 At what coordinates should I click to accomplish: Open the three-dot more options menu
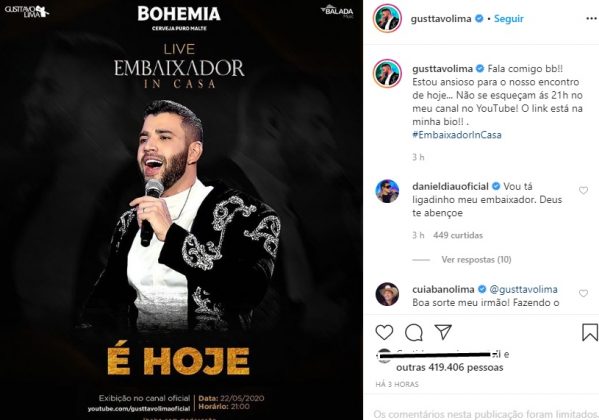(591, 19)
